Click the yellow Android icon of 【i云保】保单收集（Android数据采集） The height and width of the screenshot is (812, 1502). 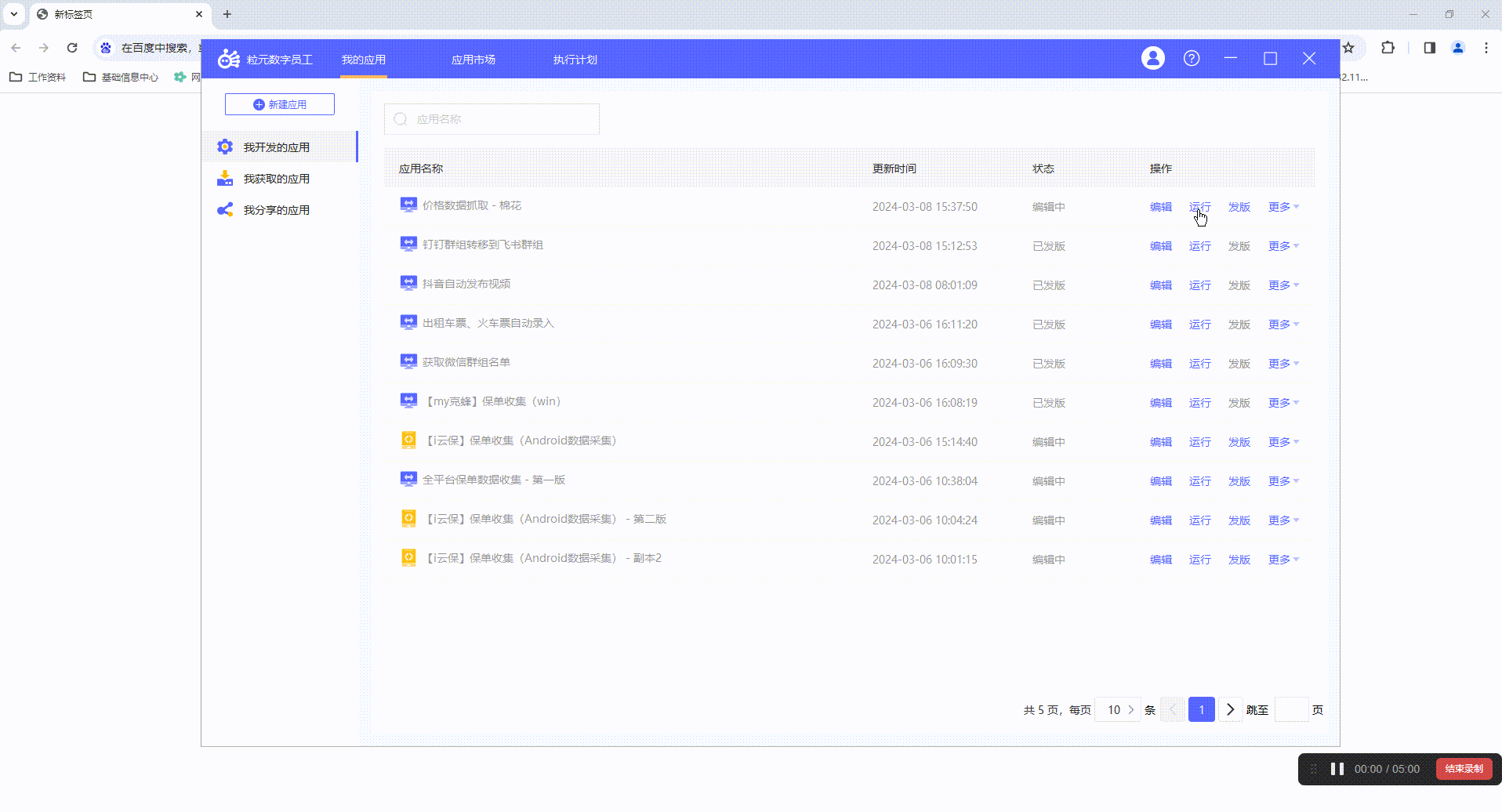click(x=408, y=440)
